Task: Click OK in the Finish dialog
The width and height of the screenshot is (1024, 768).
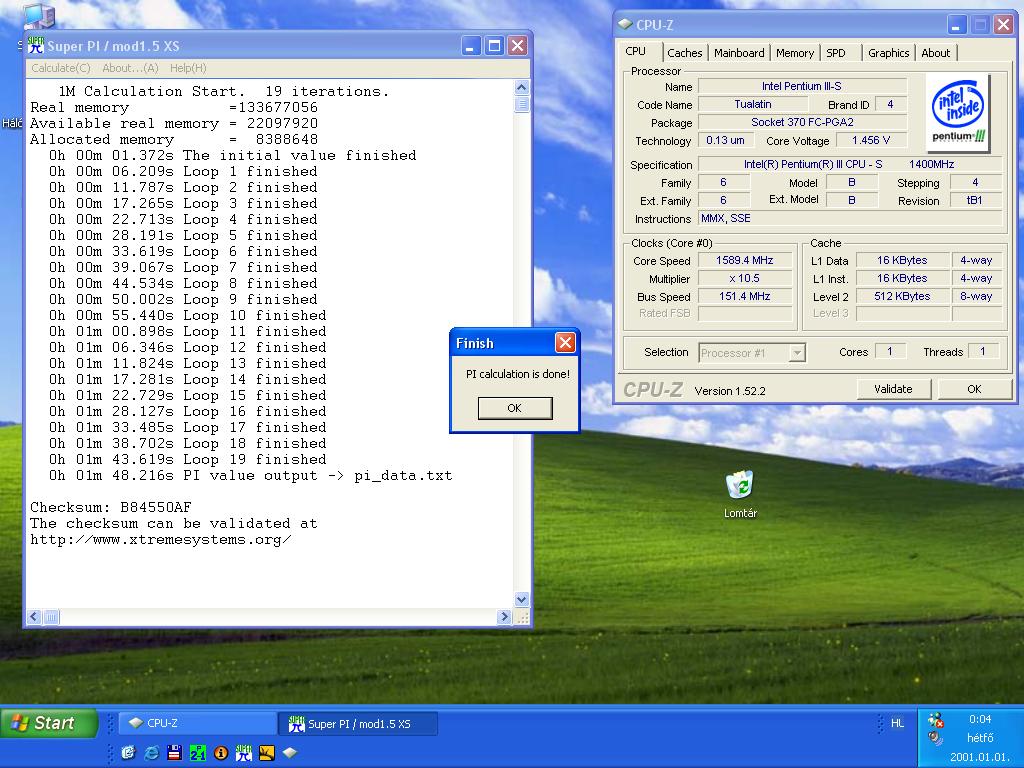Action: click(515, 408)
